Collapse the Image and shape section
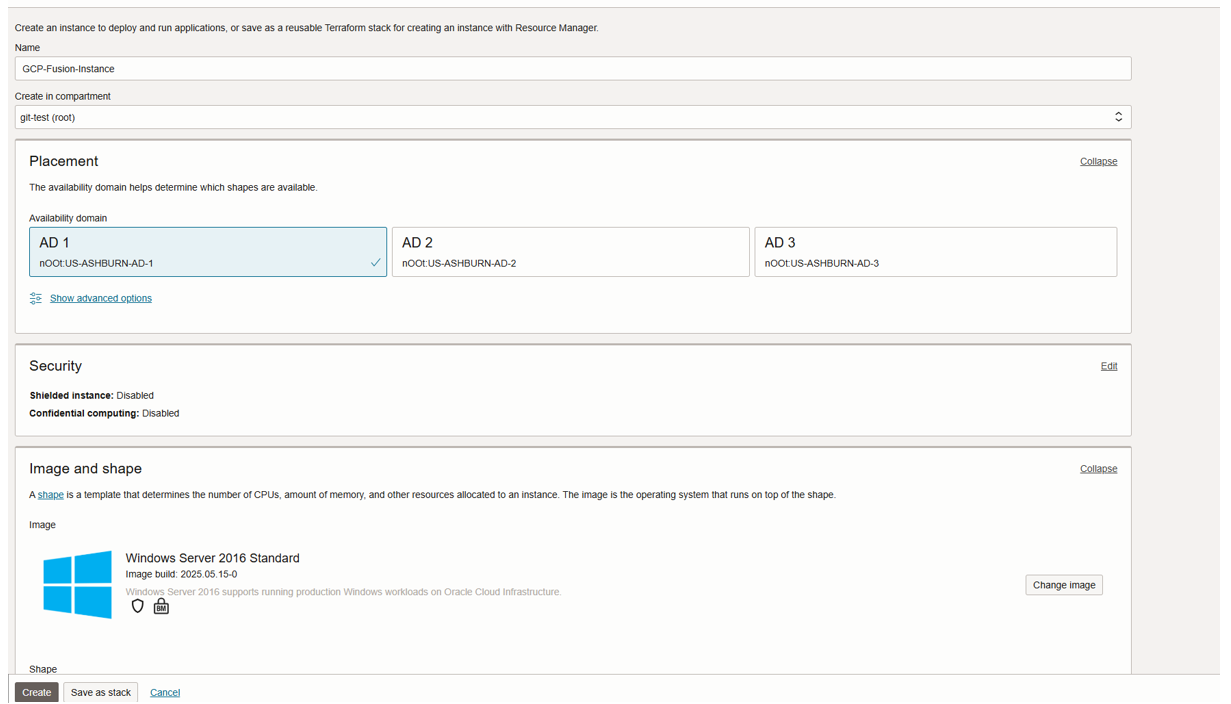 1098,468
